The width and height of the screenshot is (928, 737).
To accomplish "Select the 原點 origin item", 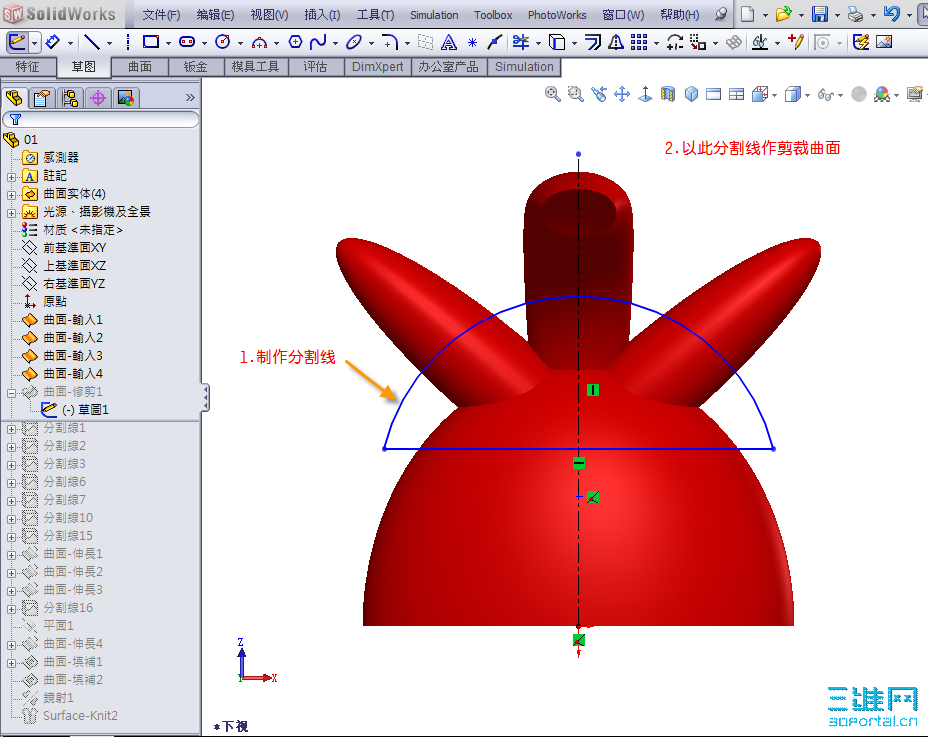I will [x=55, y=302].
